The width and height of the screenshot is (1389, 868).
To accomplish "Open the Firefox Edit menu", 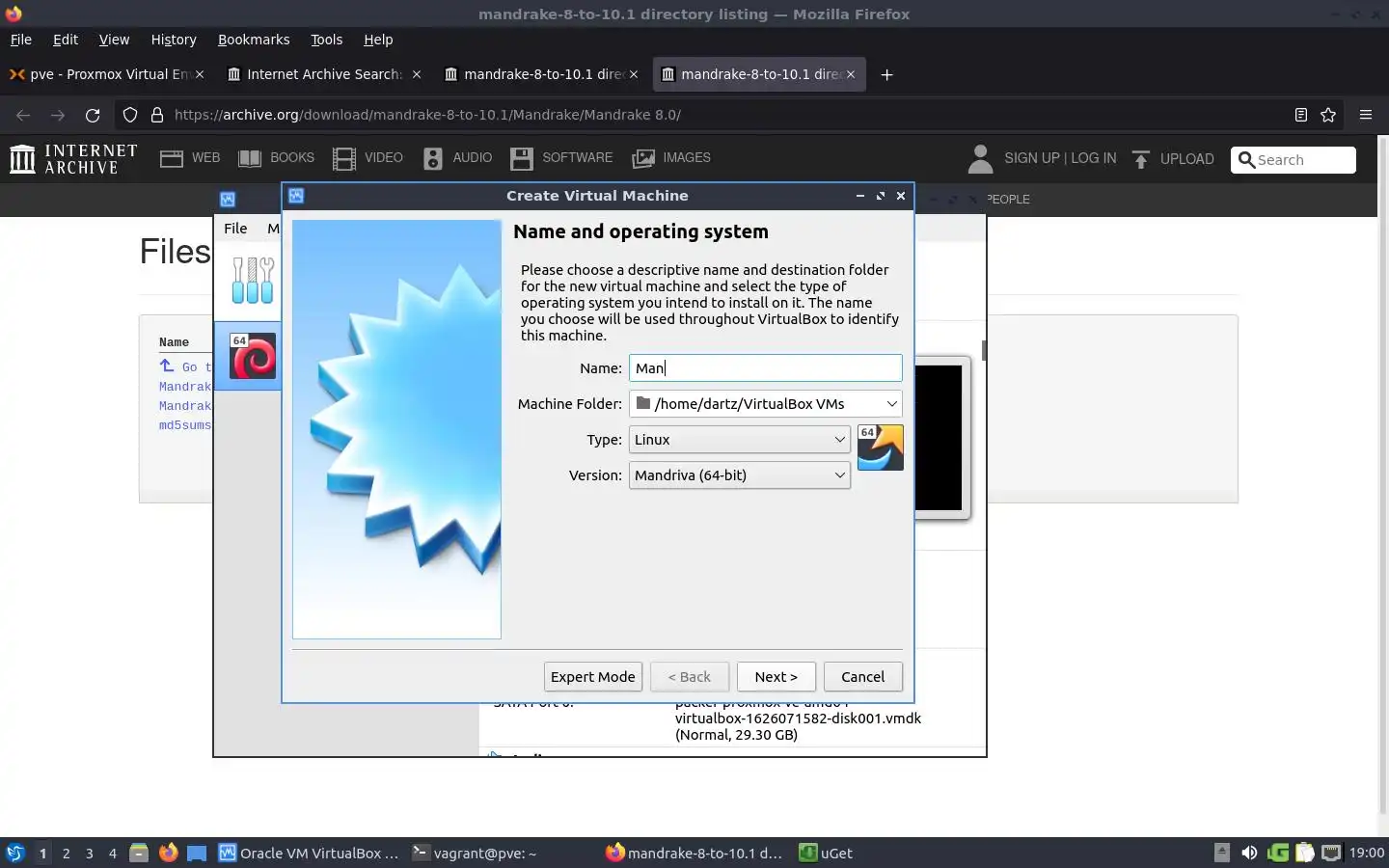I will click(66, 40).
